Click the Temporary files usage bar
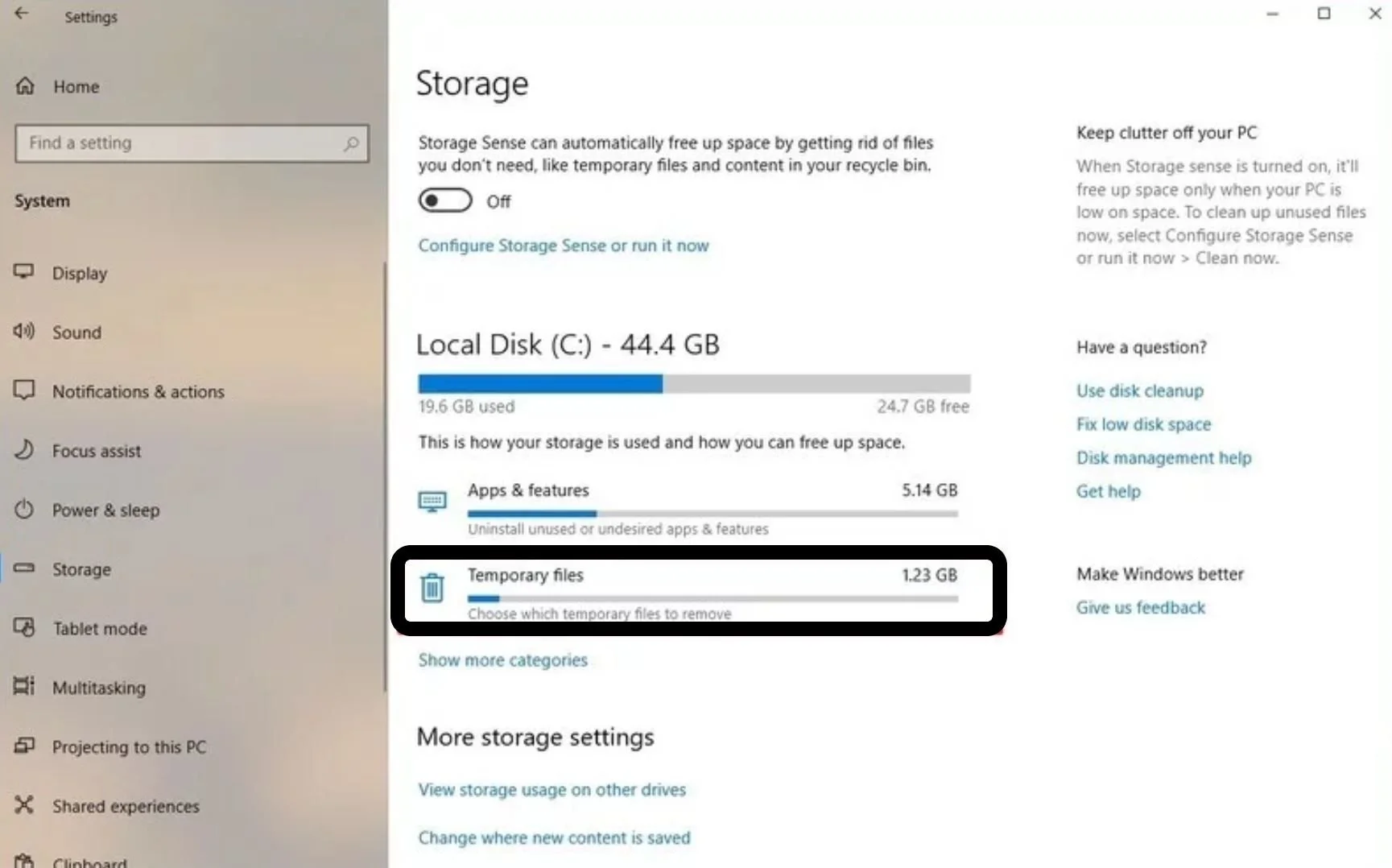Viewport: 1392px width, 868px height. (713, 598)
